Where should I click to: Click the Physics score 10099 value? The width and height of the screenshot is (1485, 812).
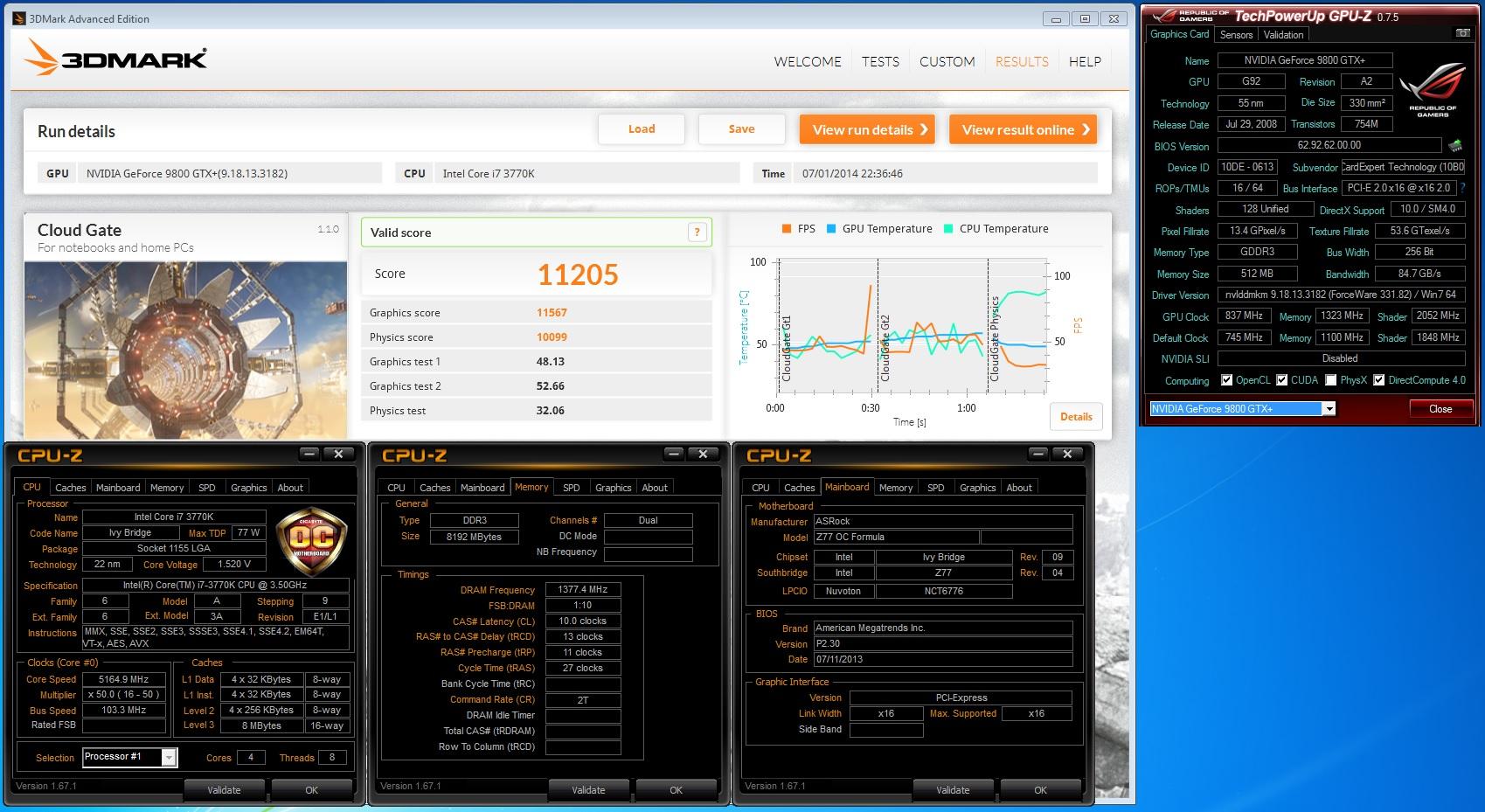pyautogui.click(x=552, y=337)
